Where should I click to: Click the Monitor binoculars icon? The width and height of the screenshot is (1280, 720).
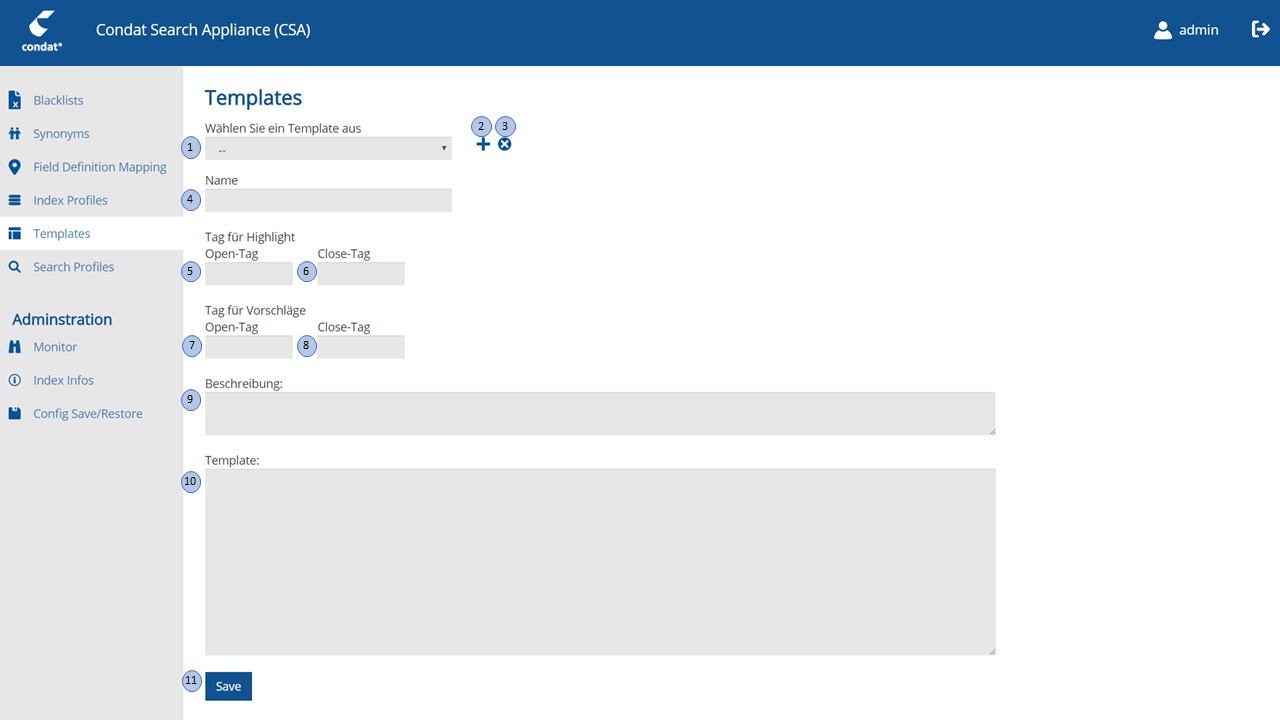coord(15,347)
